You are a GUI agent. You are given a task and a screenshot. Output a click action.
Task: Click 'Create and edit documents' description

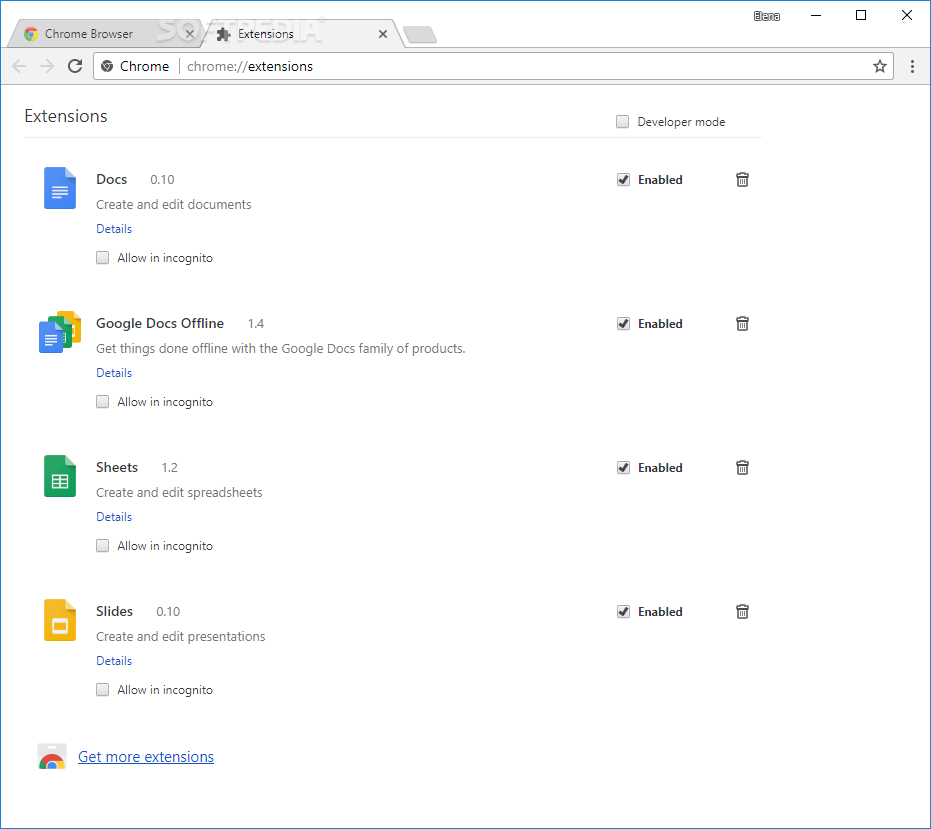[x=174, y=204]
